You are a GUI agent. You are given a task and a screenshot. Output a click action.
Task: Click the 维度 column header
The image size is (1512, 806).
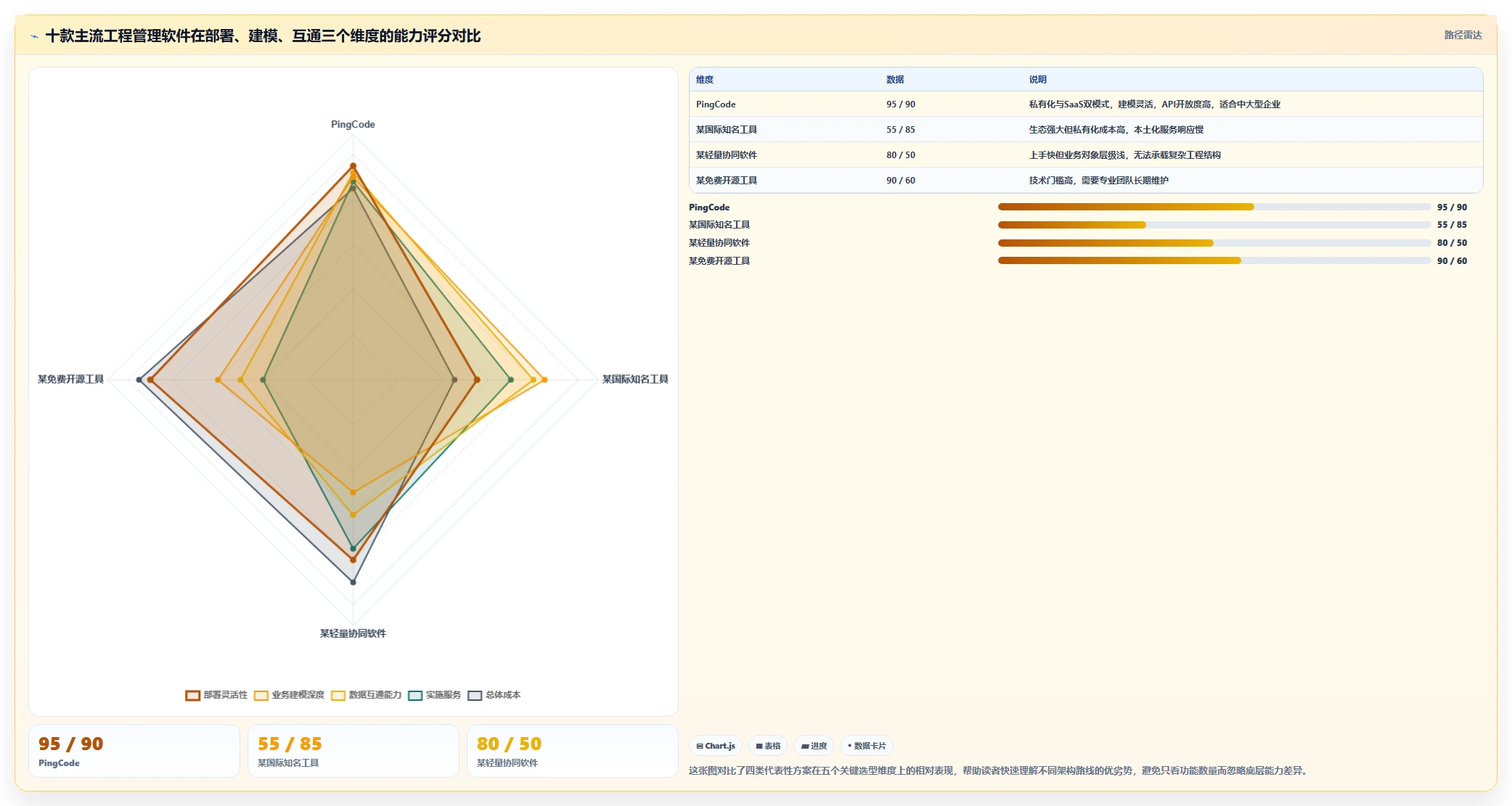click(x=705, y=80)
